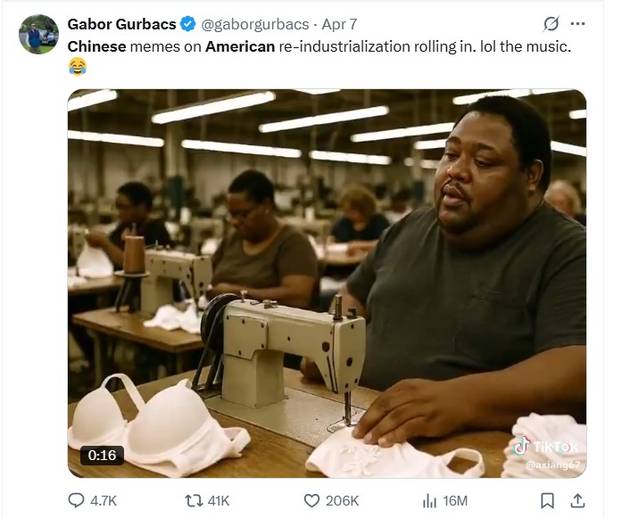Click the Grok explain post icon
622x518 pixels.
pos(551,24)
